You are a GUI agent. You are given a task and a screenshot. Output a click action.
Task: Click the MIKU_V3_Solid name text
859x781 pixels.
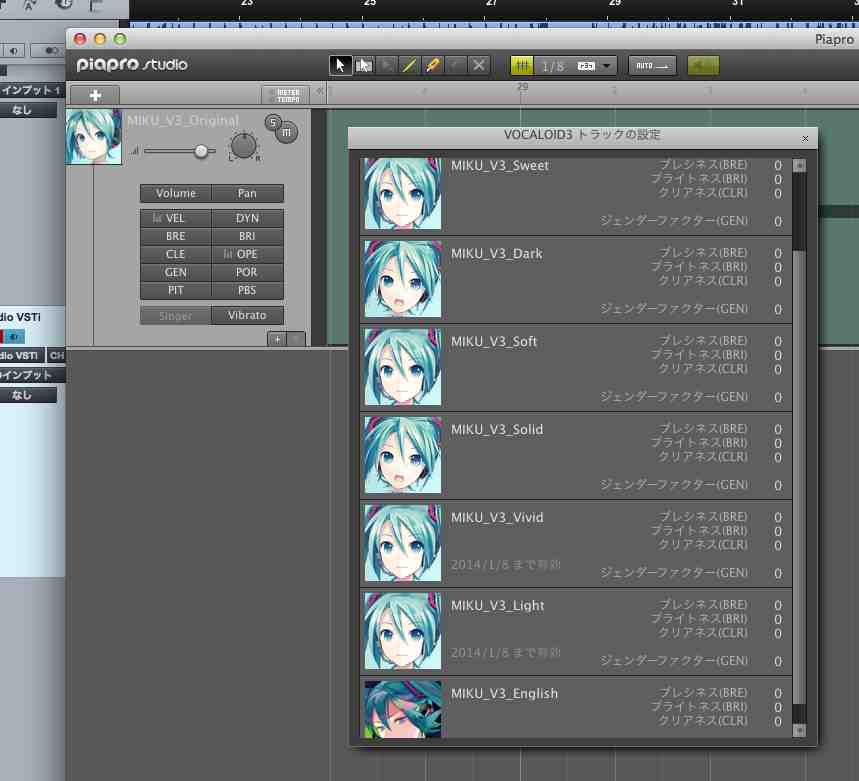coord(497,430)
